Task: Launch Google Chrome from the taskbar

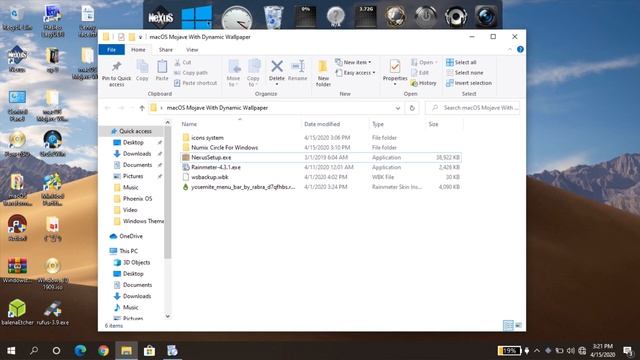Action: click(x=103, y=351)
